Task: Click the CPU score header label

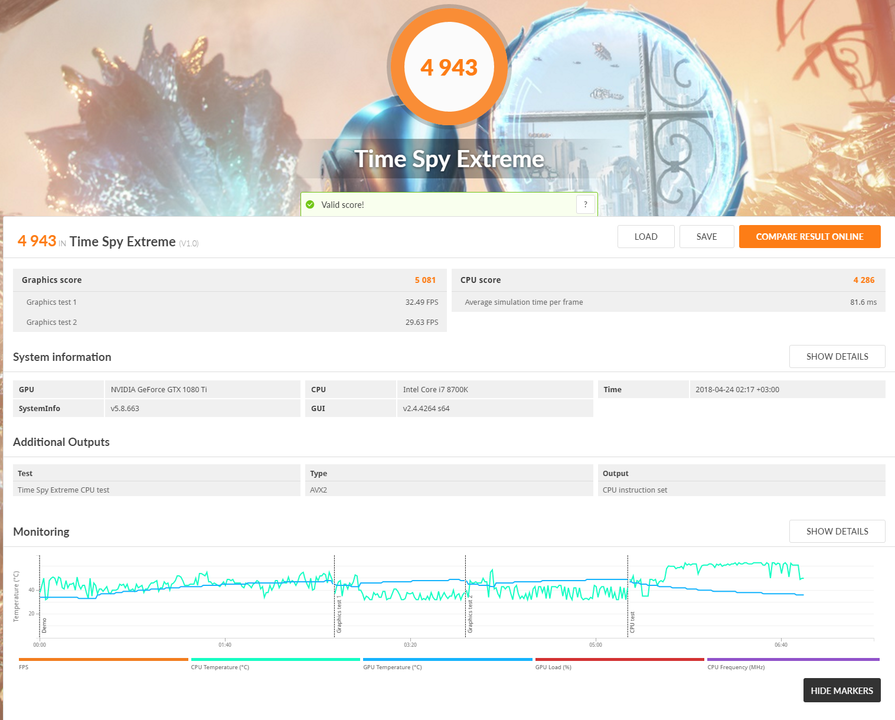Action: (x=480, y=280)
